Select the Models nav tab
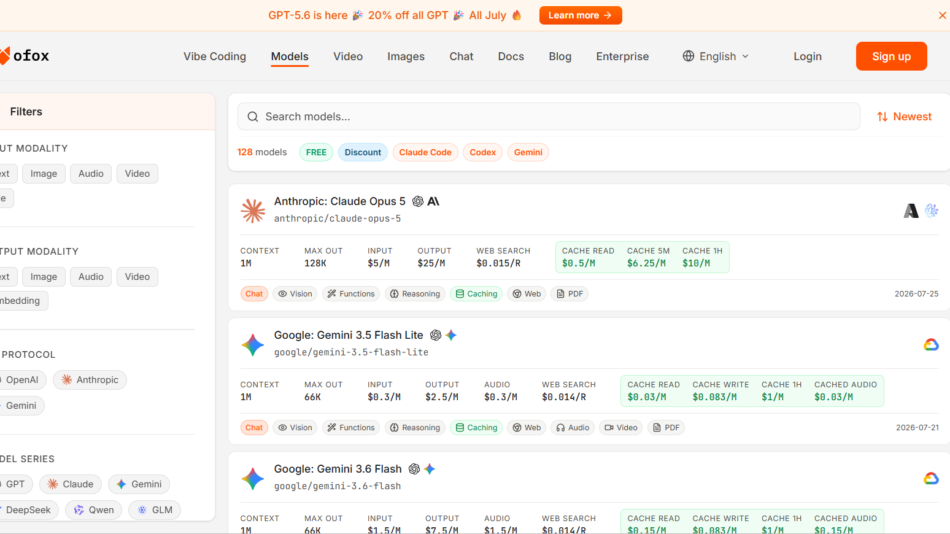Image resolution: width=950 pixels, height=534 pixels. coord(290,56)
